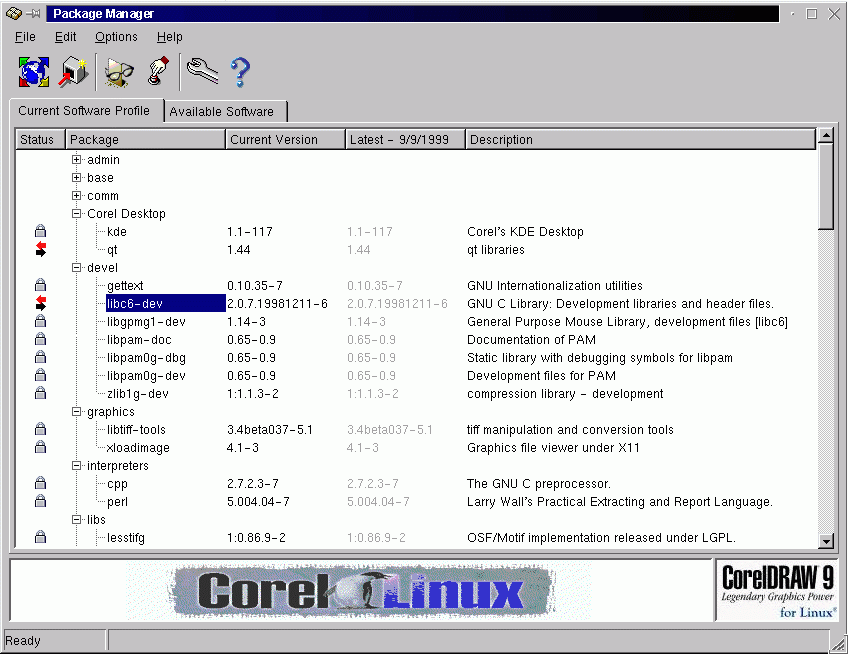
Task: Collapse the graphics category tree node
Action: click(76, 412)
